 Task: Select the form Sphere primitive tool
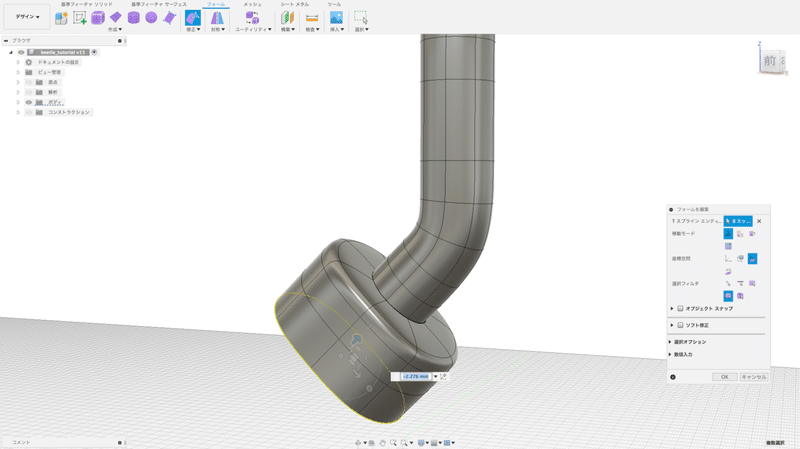(x=151, y=18)
